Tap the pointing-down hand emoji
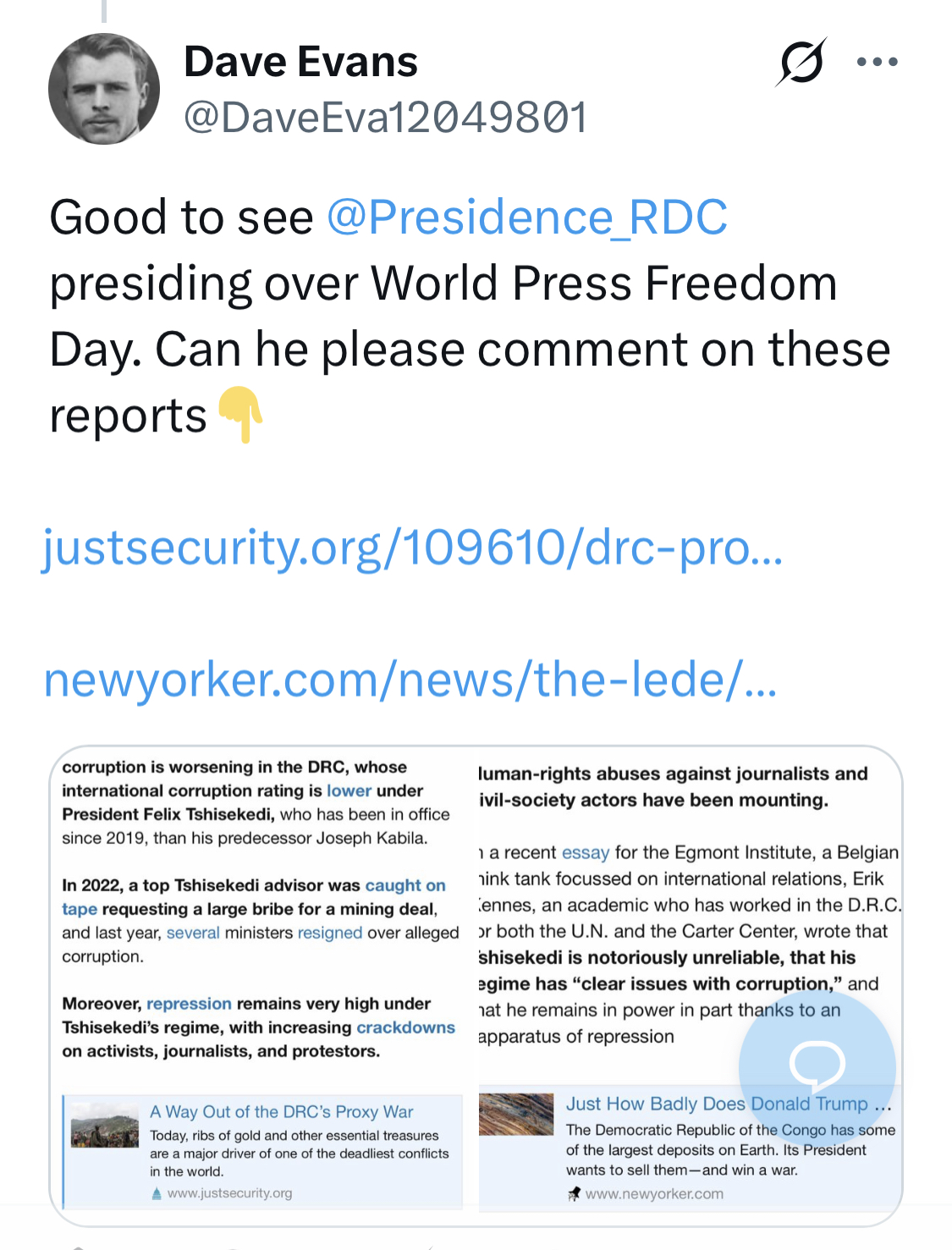 point(241,415)
